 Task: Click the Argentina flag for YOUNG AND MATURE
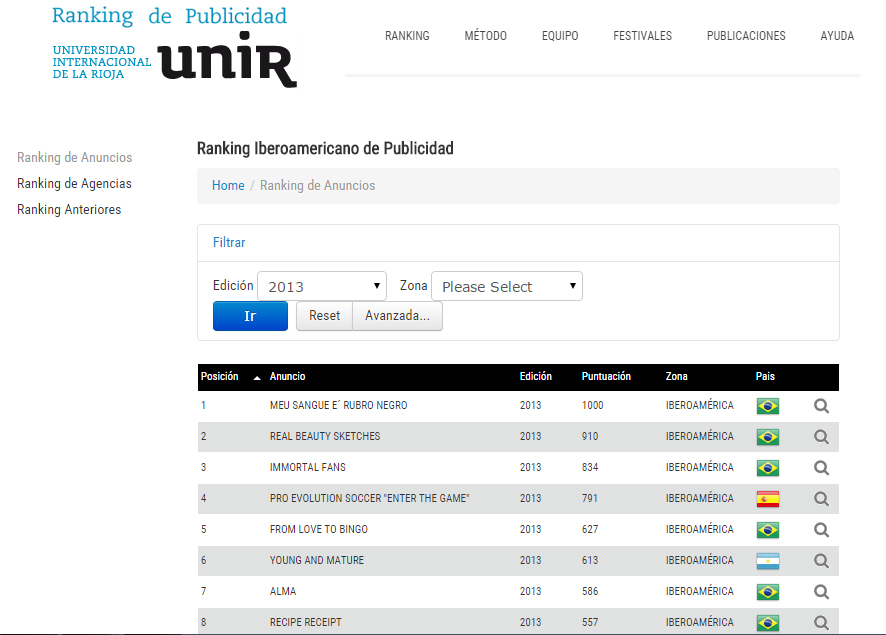click(767, 560)
